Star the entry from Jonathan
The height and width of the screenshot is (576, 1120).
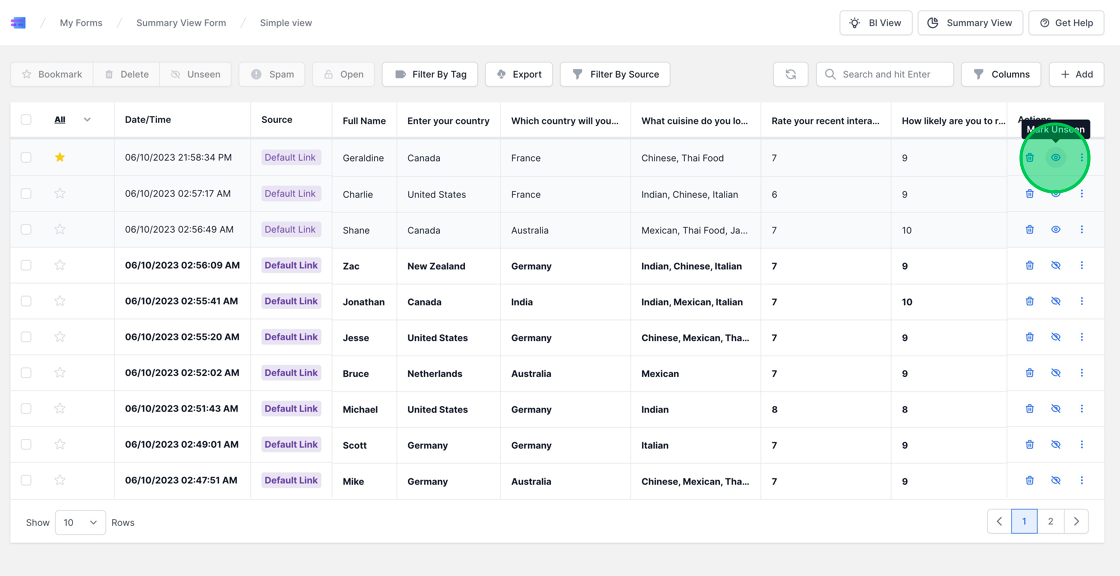pos(60,301)
